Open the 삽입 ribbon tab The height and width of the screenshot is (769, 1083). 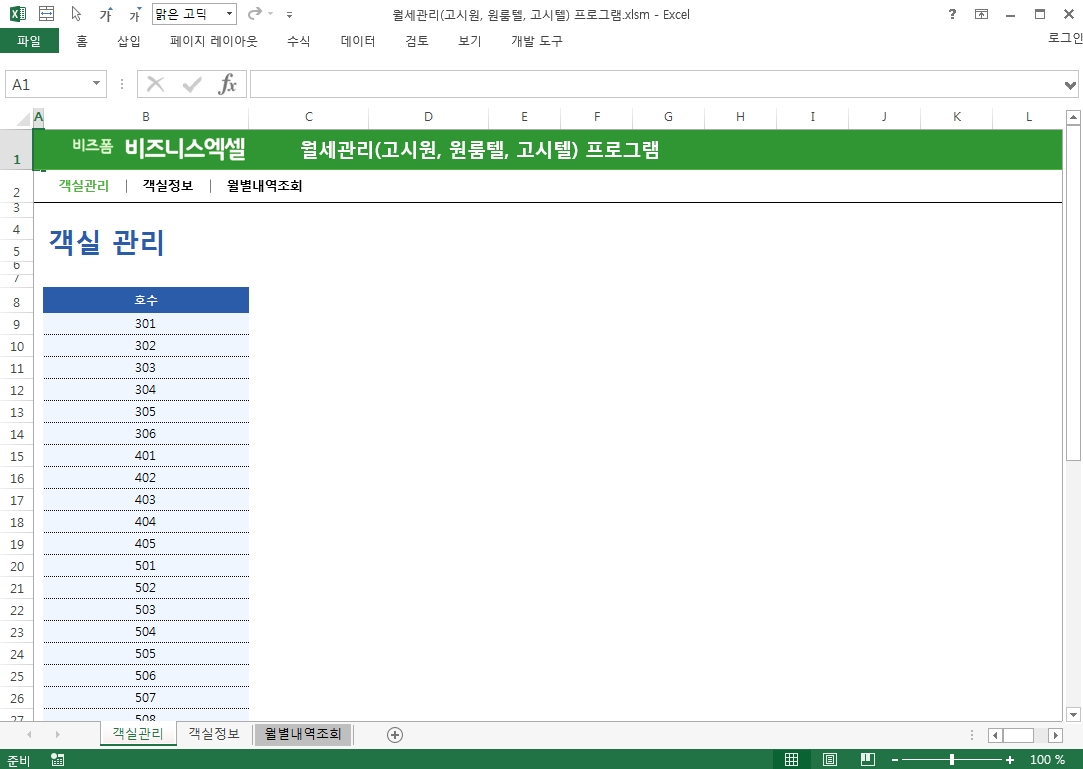[128, 41]
